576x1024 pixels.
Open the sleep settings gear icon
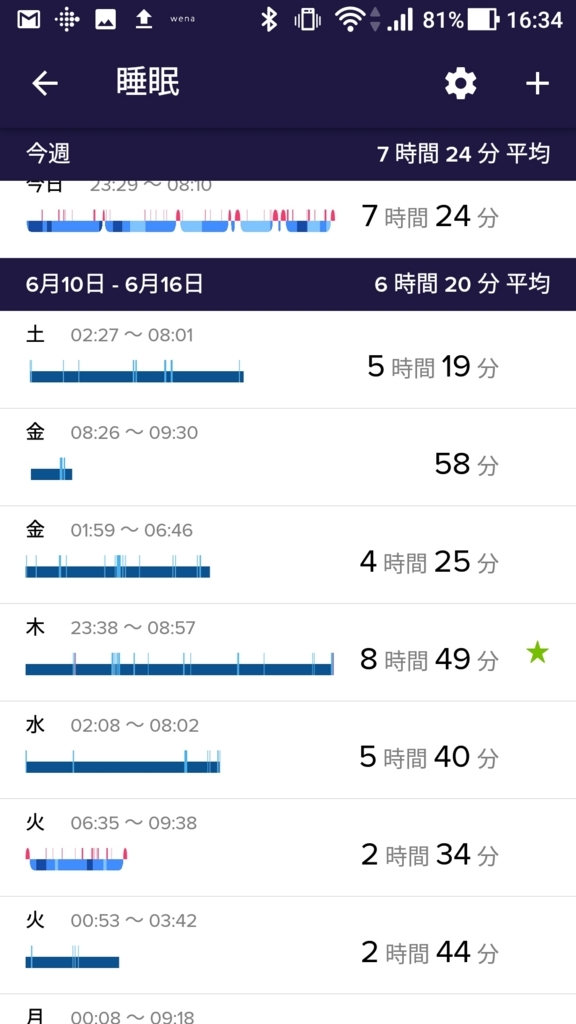459,84
